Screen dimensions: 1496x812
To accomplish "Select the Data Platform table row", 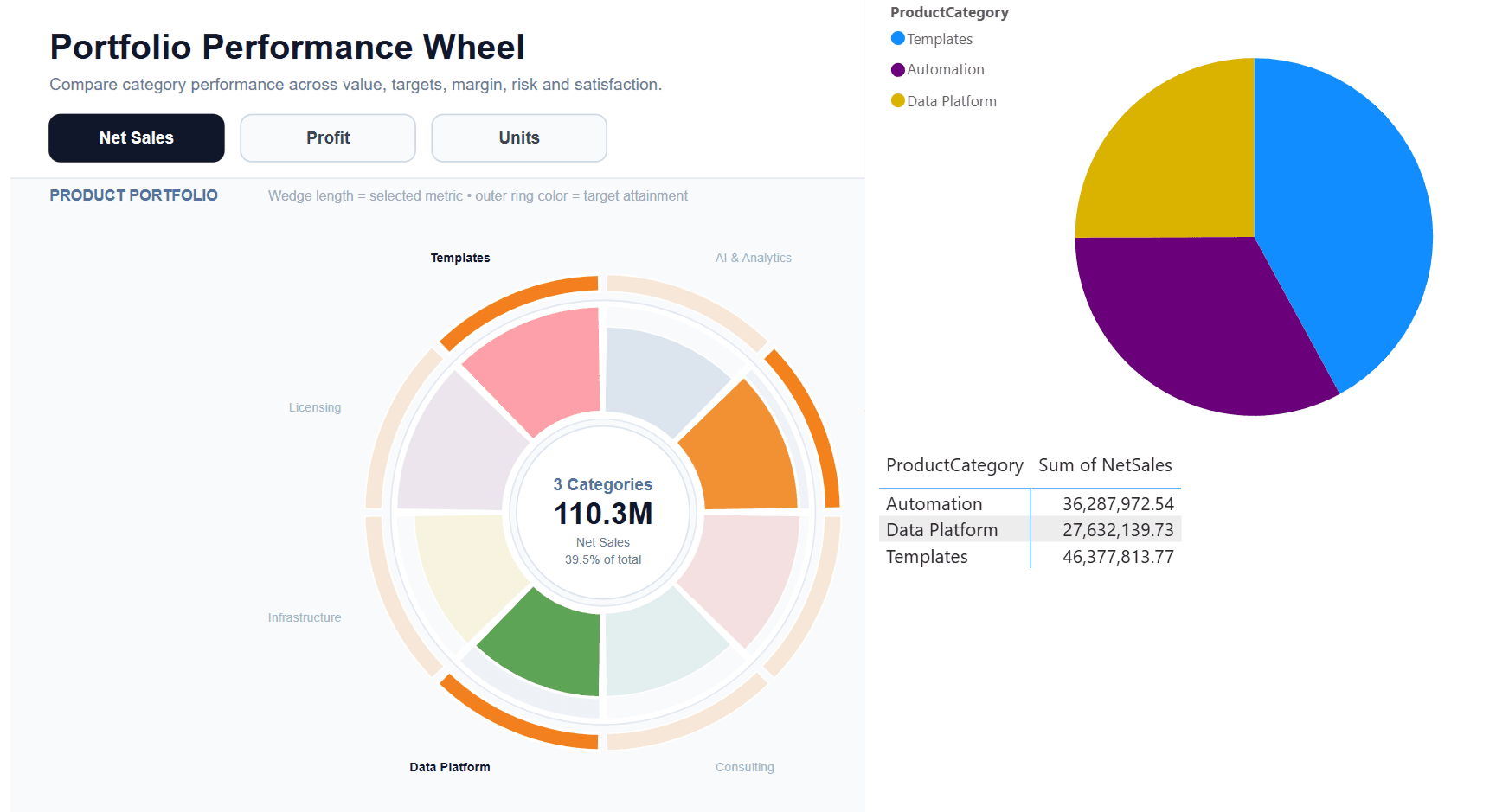I will pos(1030,529).
